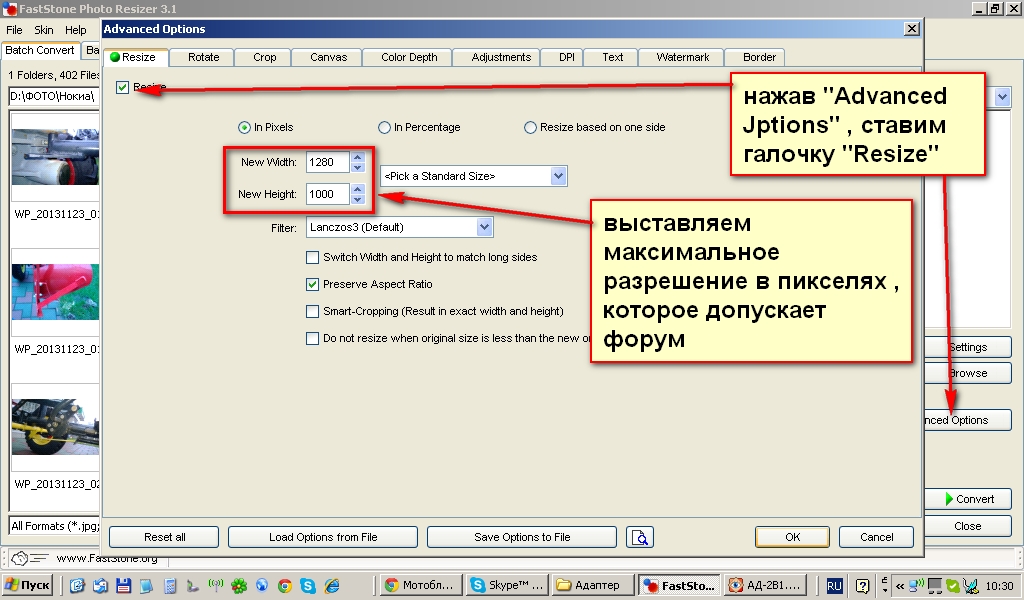
Task: Click Close button in main window
Action: [968, 526]
